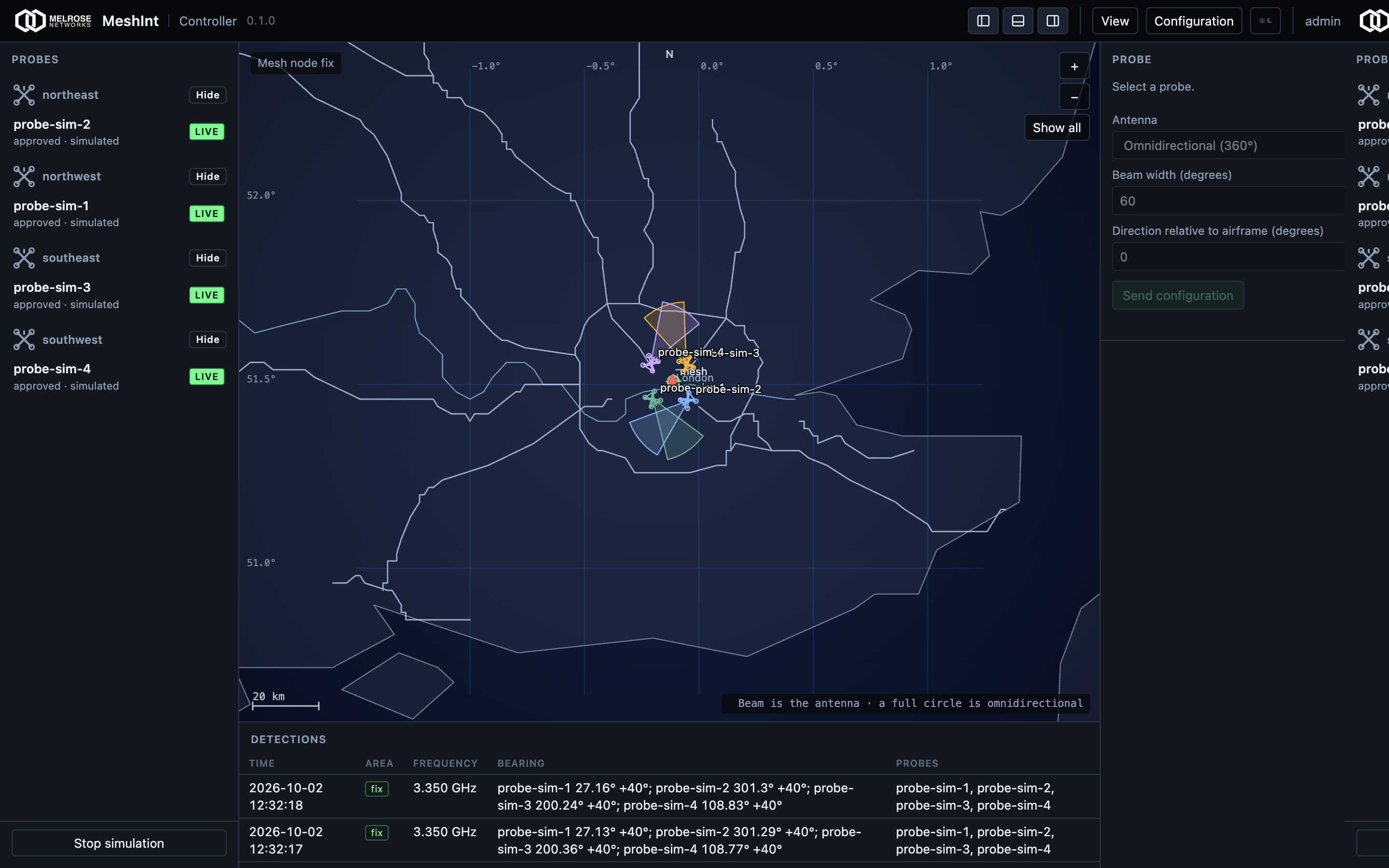Click the fix tag on the 12:32:17 detection
The width and height of the screenshot is (1389, 868).
click(377, 832)
